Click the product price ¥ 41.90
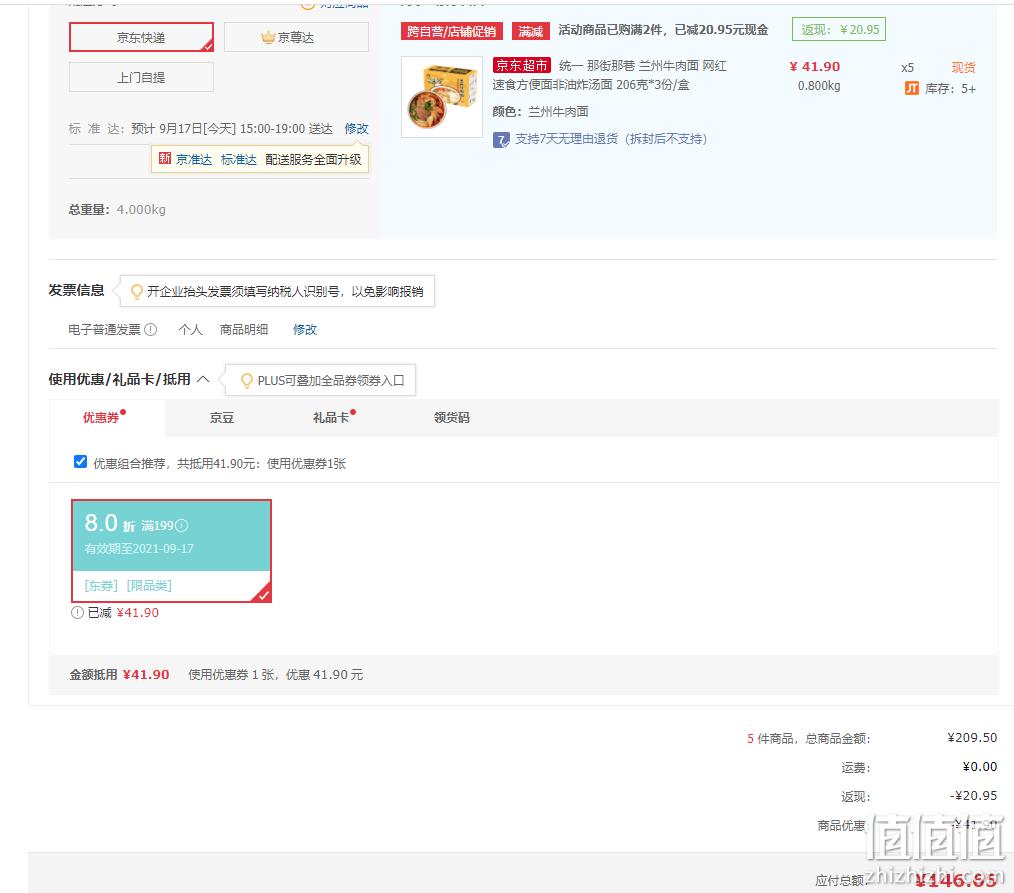1014x893 pixels. click(814, 67)
